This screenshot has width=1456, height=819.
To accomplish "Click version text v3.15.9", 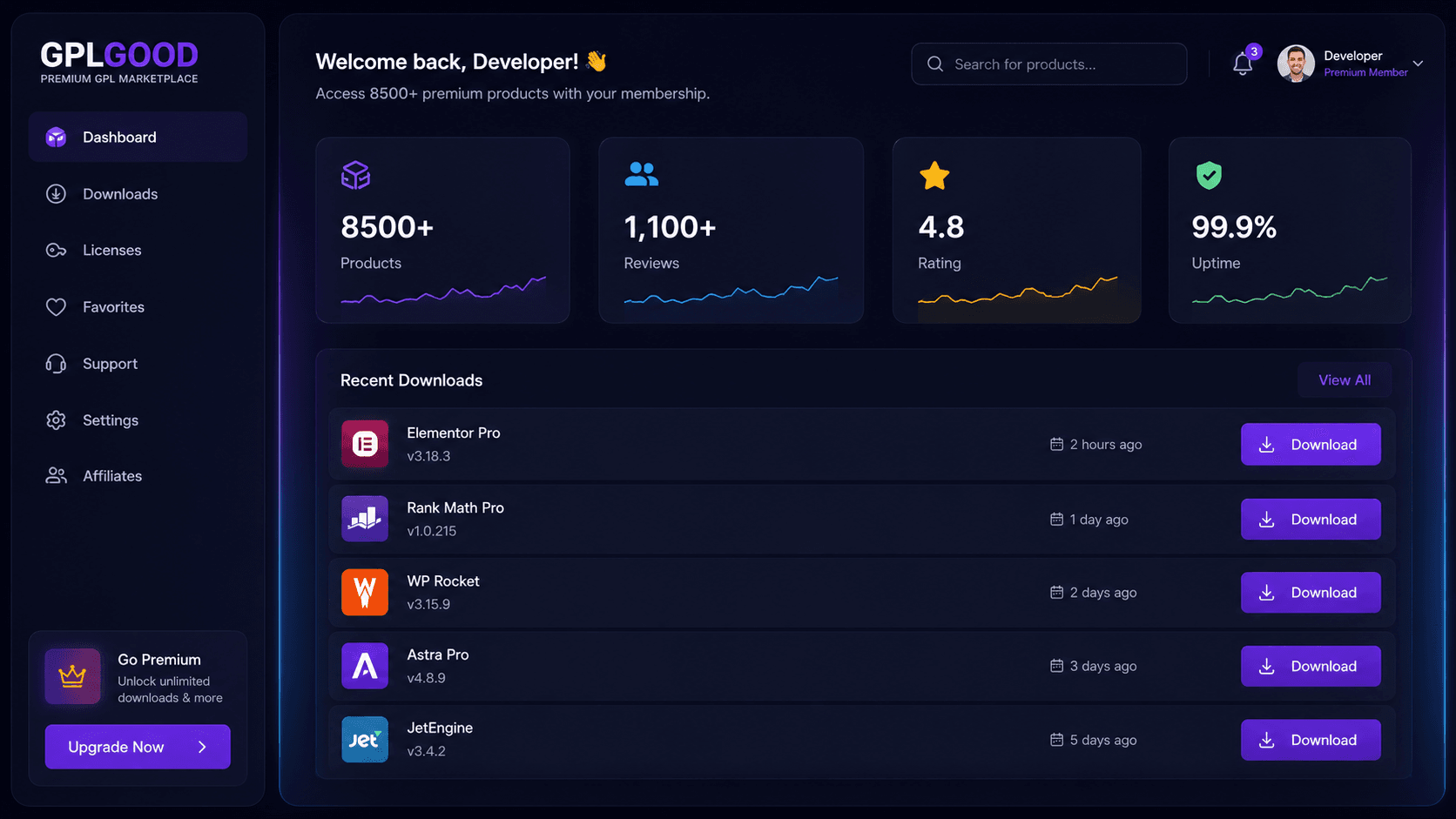I will (x=428, y=604).
